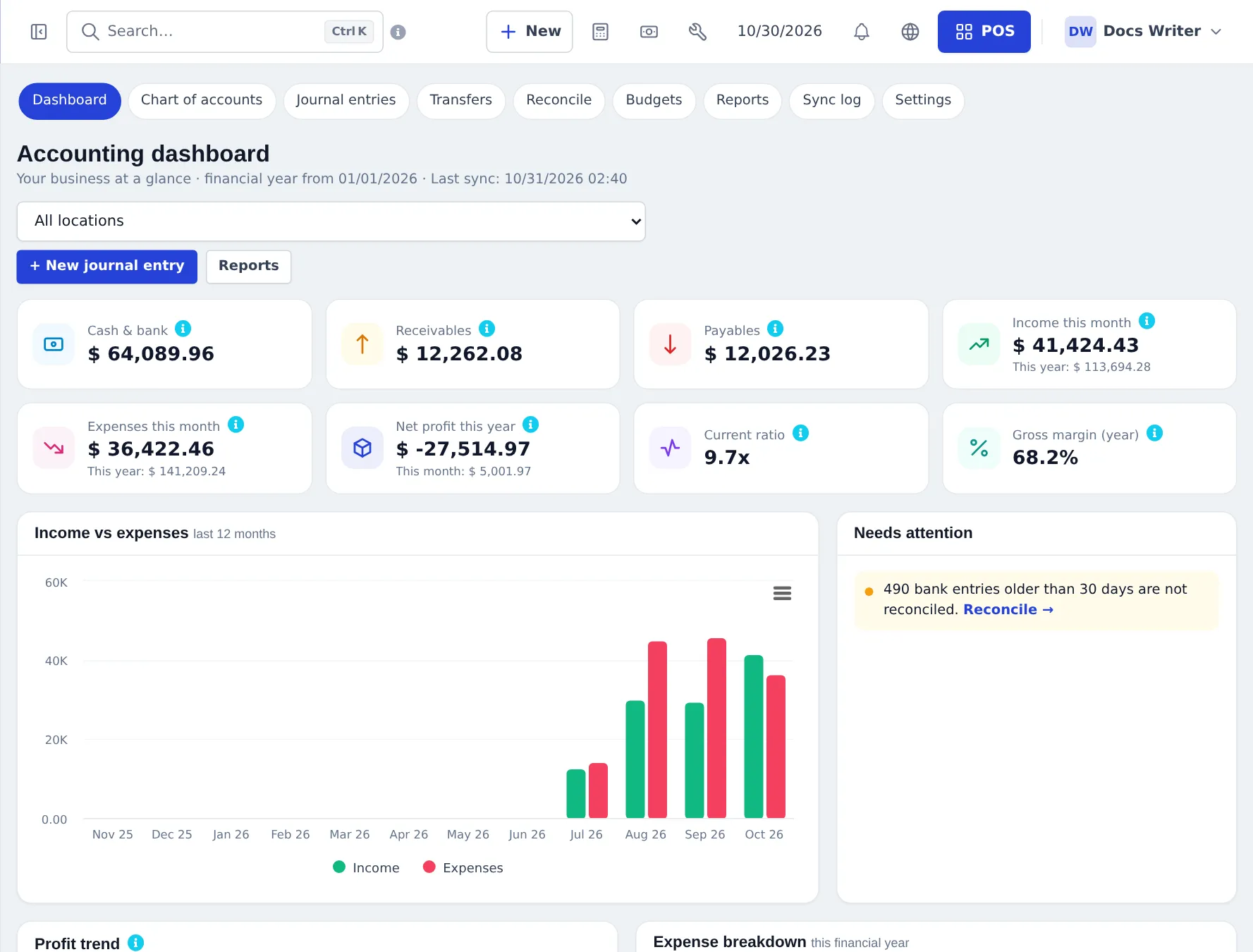Screen dimensions: 1253x952
Task: Click info icon next to Gross margin (year)
Action: point(1155,433)
